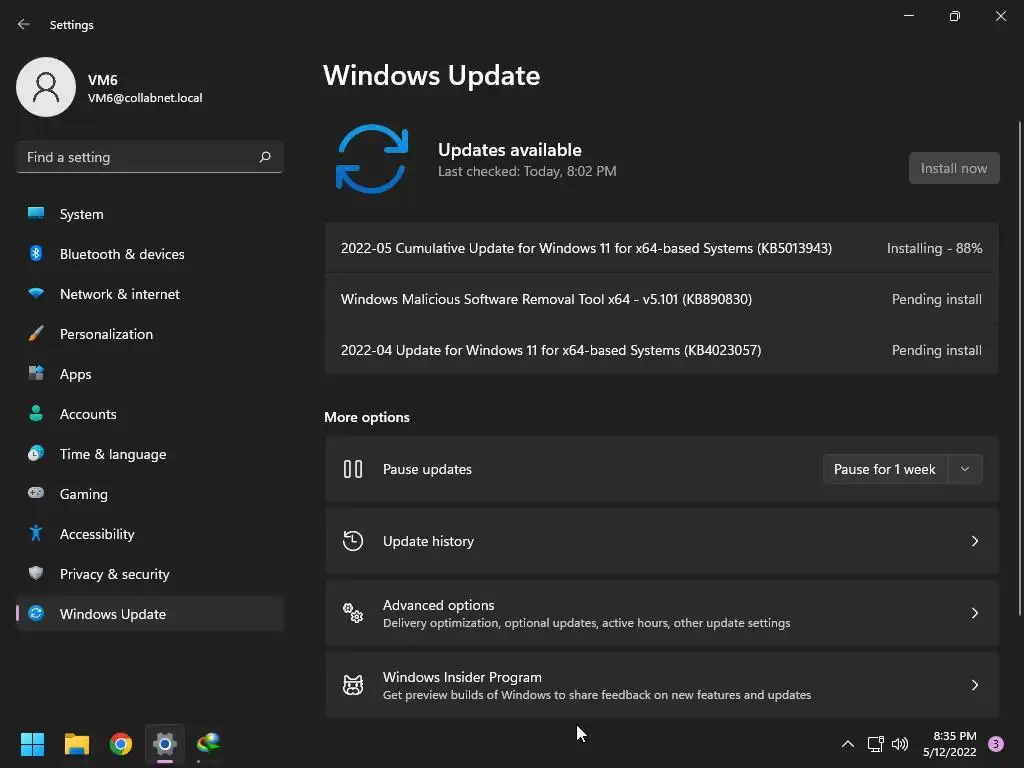This screenshot has width=1024, height=768.
Task: Click the history clock icon beside Update history
Action: tap(353, 541)
